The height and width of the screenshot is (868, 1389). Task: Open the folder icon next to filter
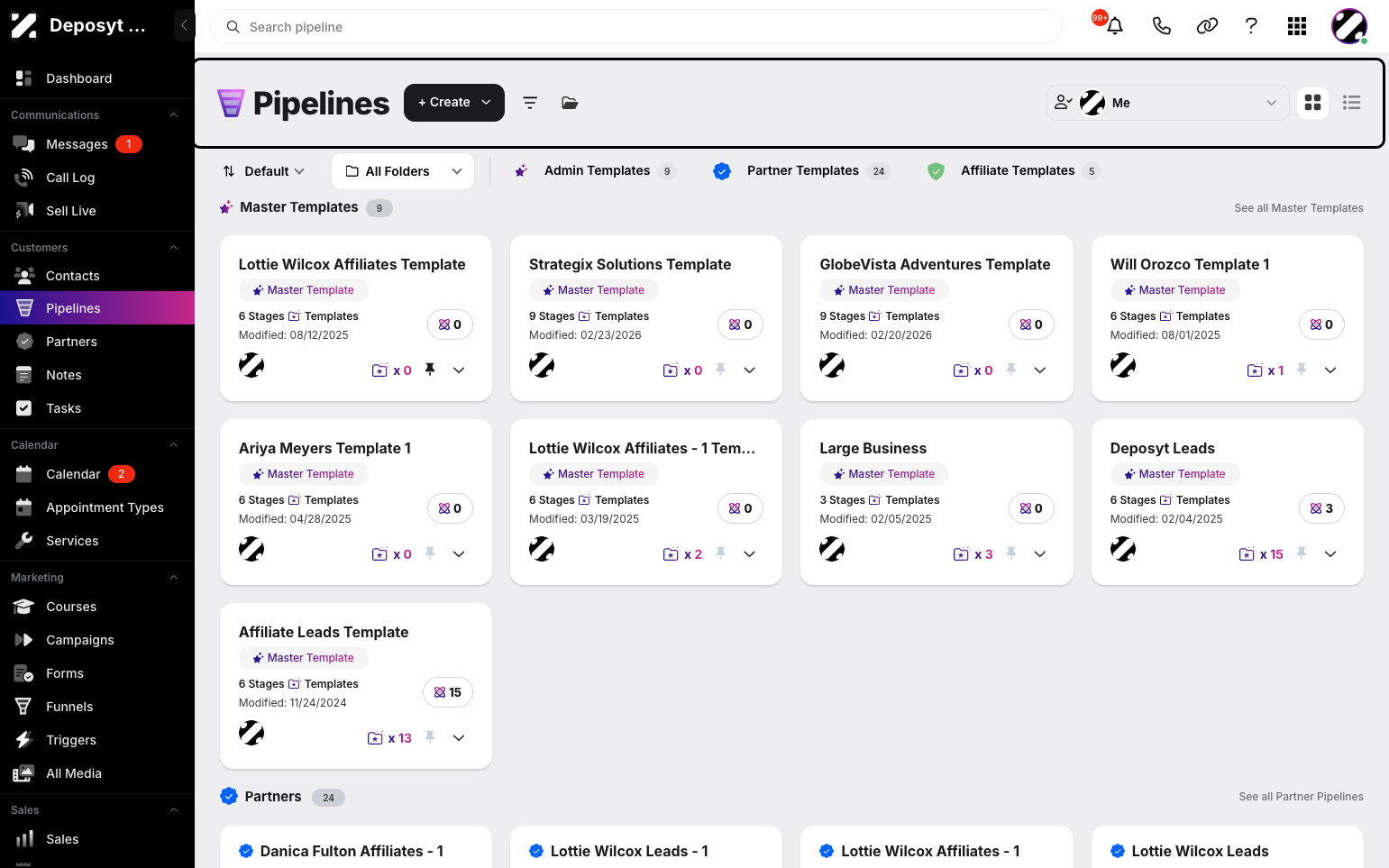click(x=570, y=103)
